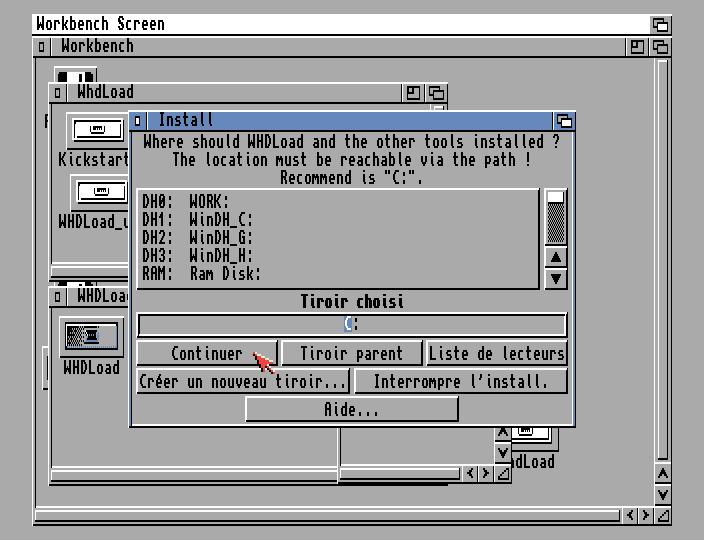Close the Install window gadget
The image size is (704, 540).
pos(137,121)
